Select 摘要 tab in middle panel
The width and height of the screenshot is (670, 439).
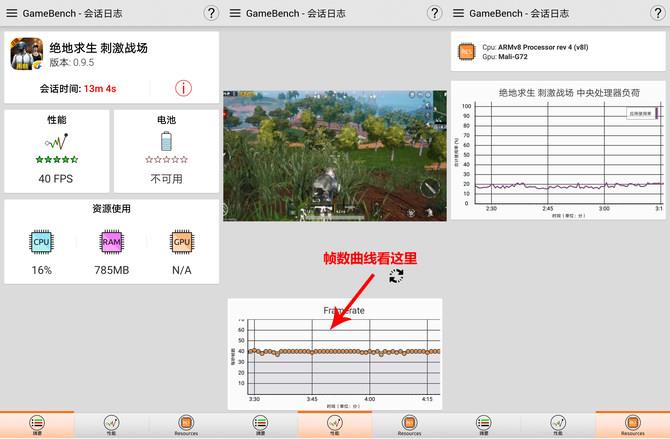coord(260,425)
